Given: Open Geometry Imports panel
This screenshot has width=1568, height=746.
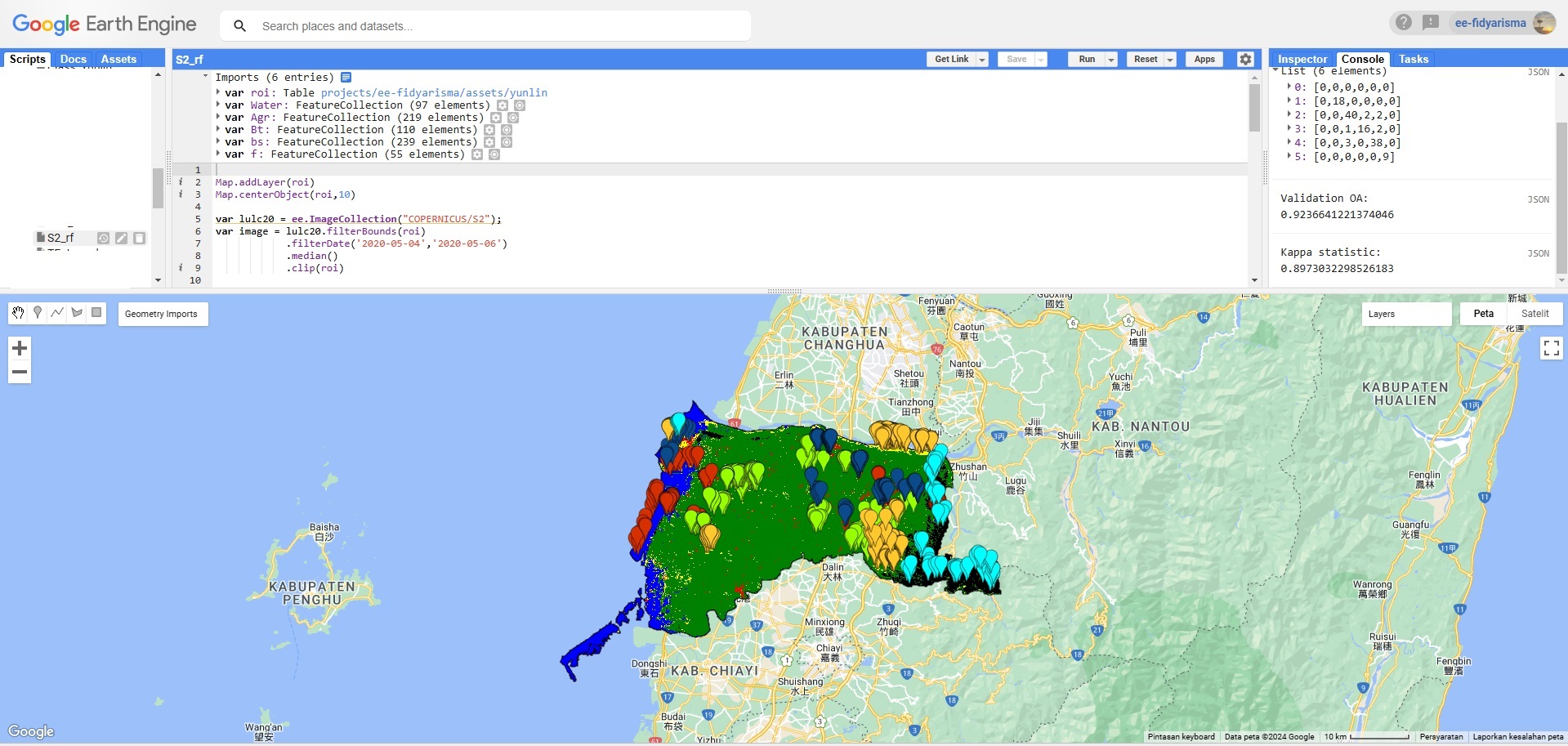Looking at the screenshot, I should (x=162, y=314).
